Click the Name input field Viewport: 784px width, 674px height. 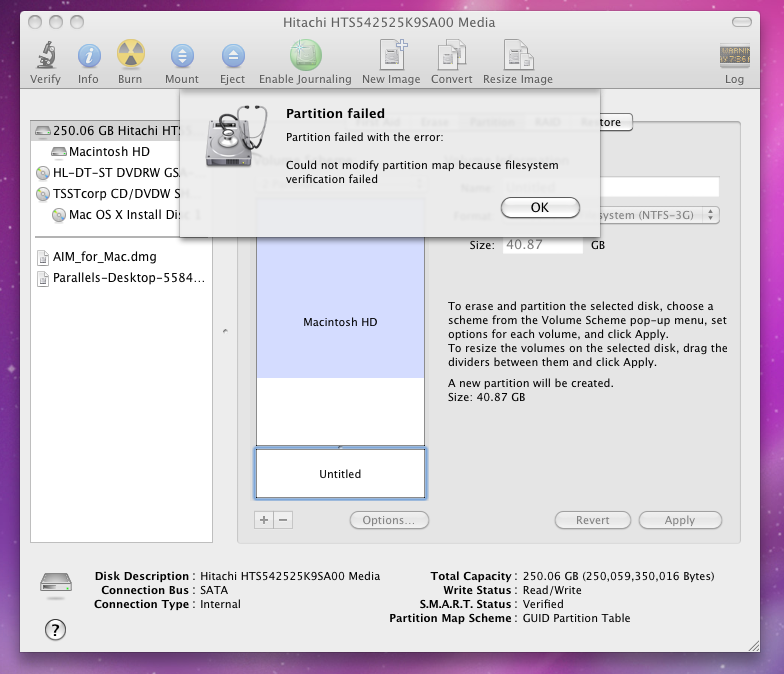[660, 187]
